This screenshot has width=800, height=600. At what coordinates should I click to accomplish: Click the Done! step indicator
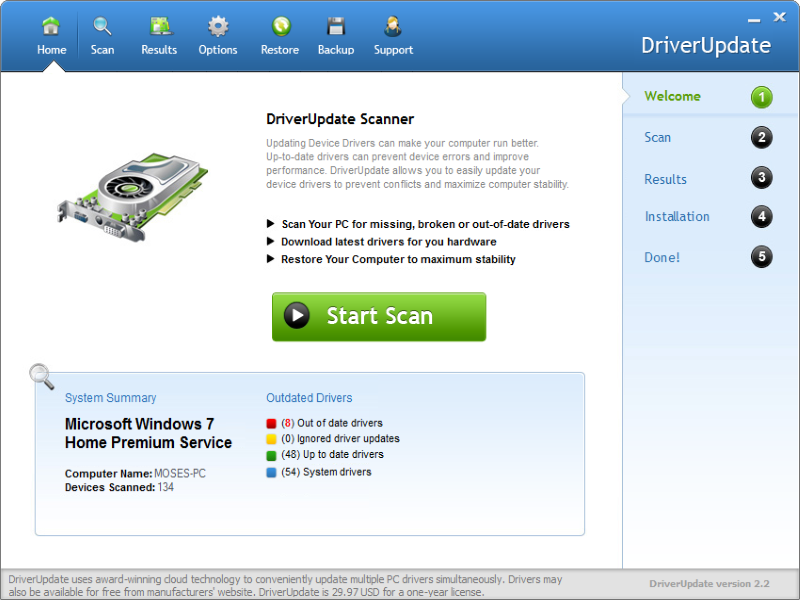click(x=661, y=257)
